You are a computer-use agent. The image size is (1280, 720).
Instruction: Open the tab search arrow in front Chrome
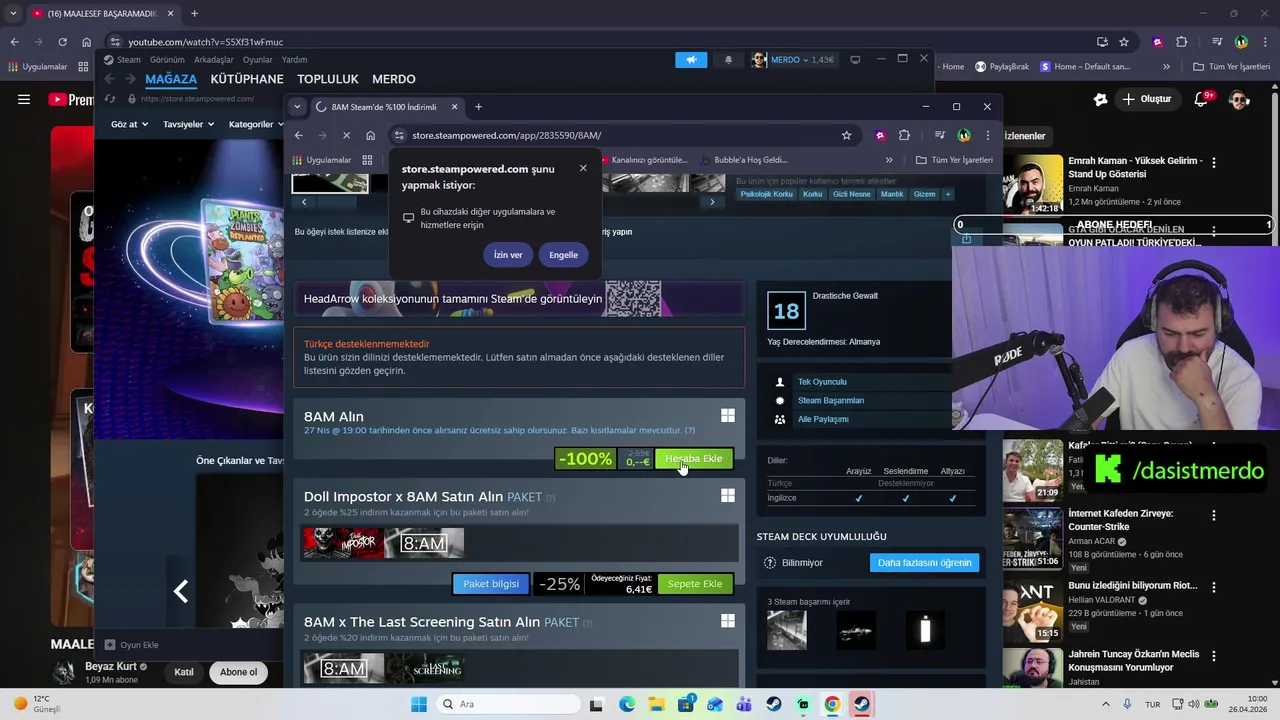point(297,107)
